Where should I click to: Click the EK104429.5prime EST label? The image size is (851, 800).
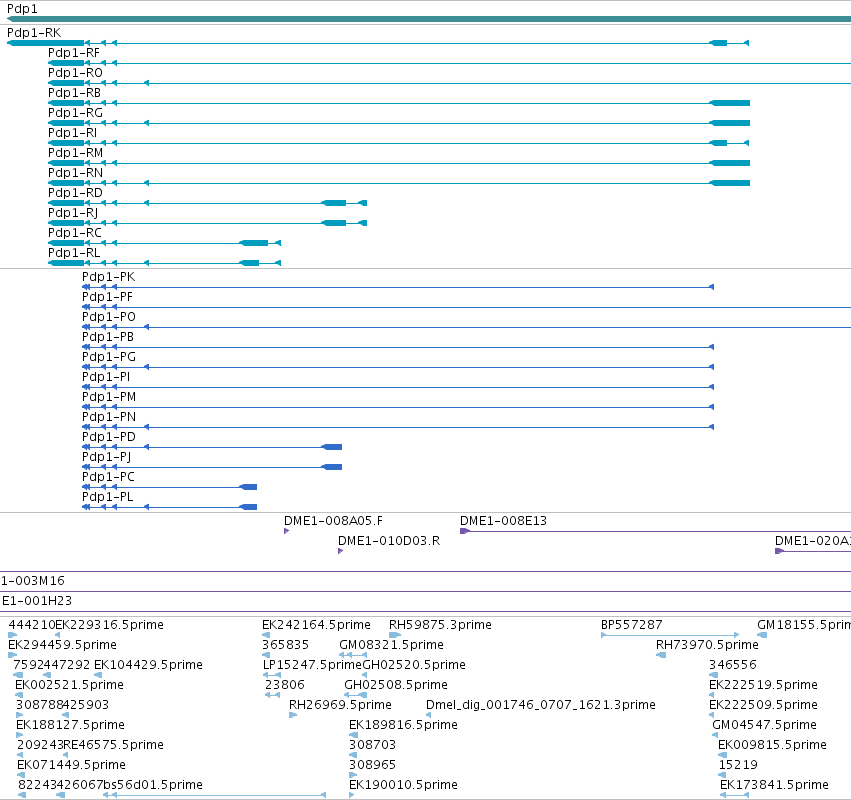148,665
